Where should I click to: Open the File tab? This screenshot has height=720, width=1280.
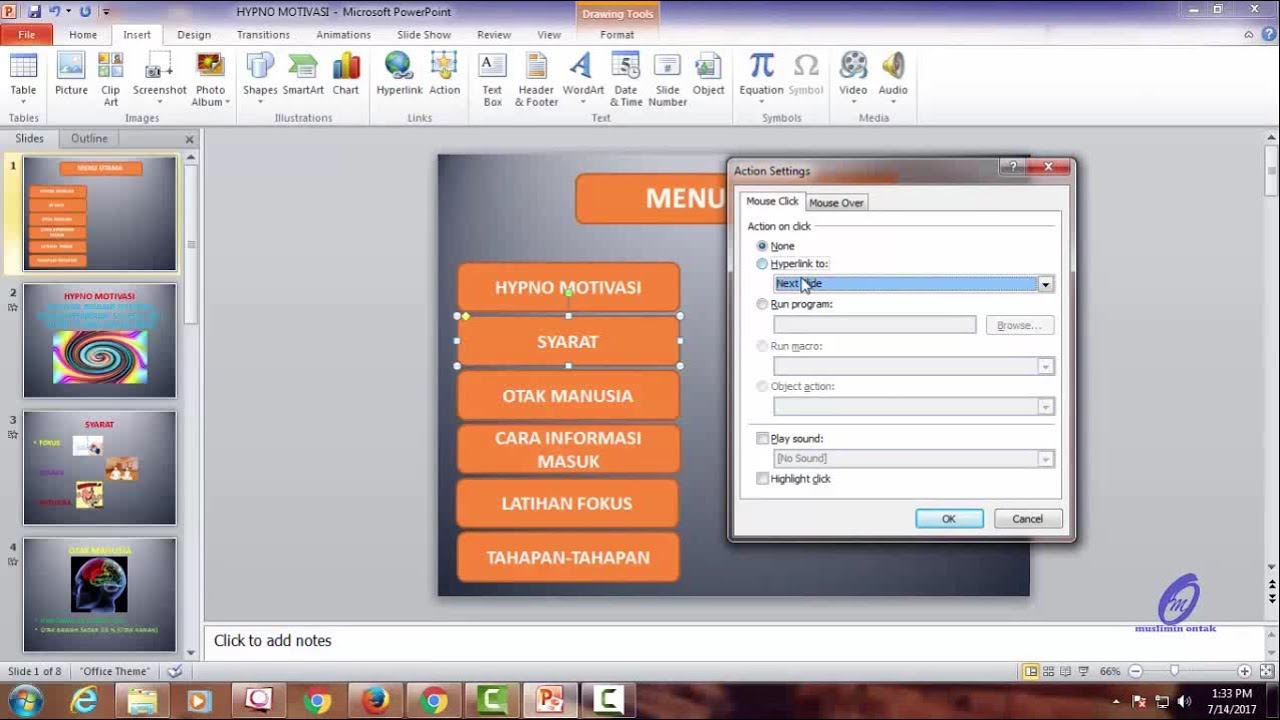(x=27, y=34)
